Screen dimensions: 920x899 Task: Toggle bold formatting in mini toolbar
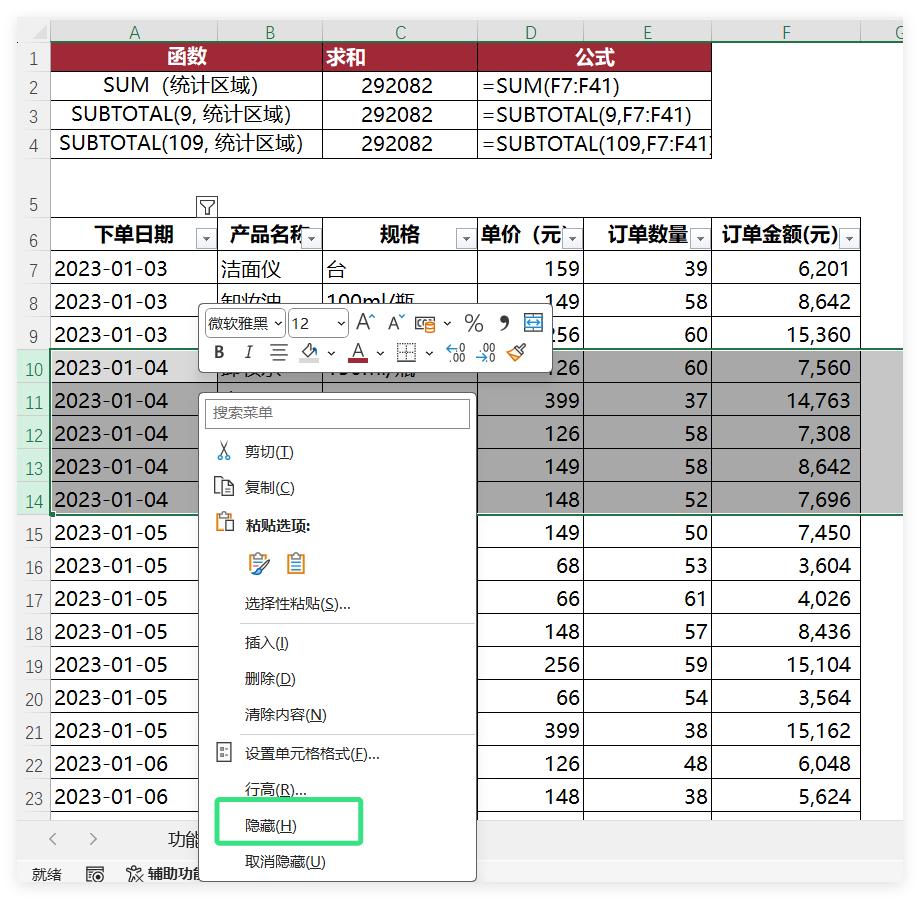[219, 352]
